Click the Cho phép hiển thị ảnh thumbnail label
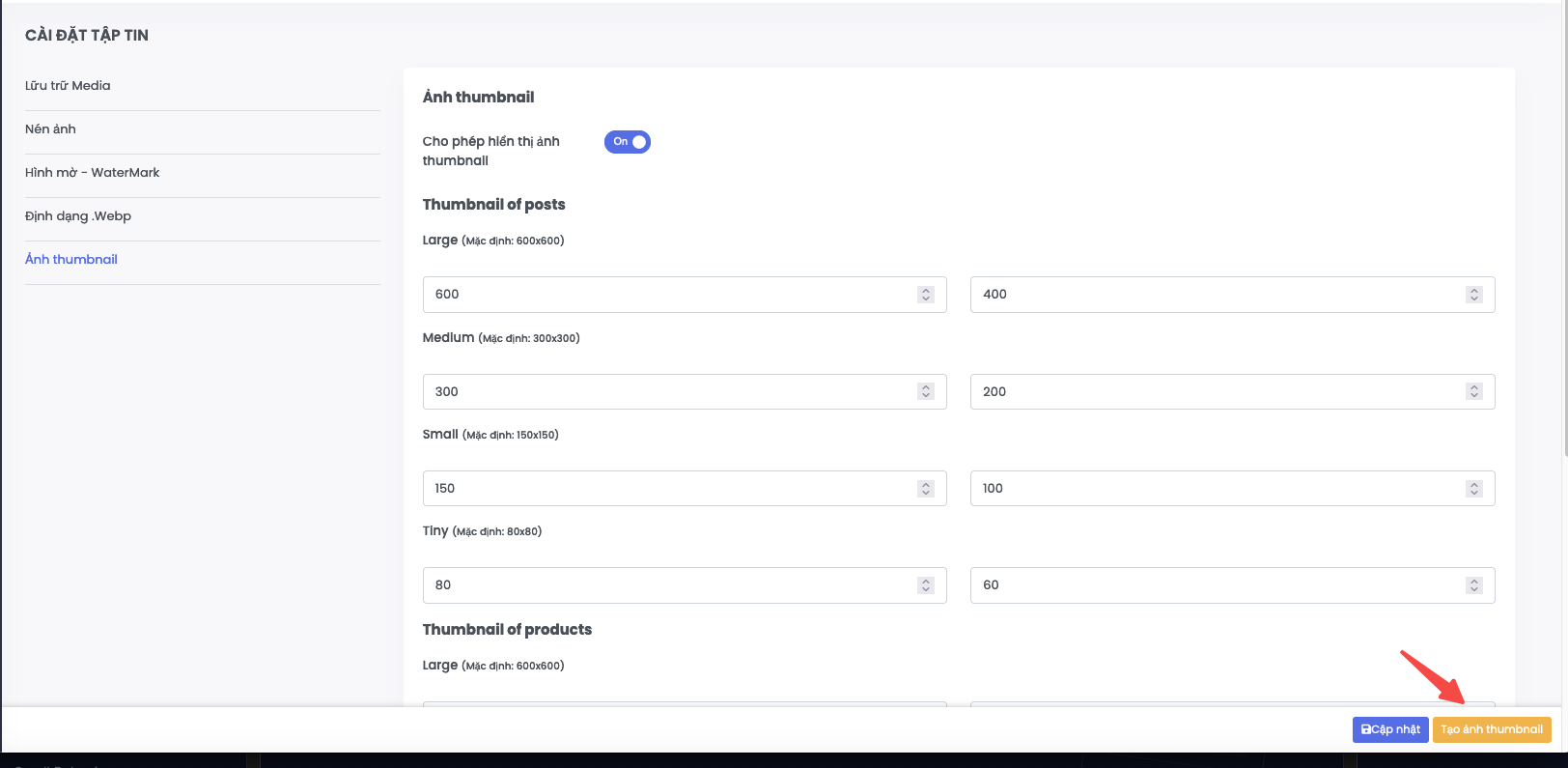 point(490,151)
